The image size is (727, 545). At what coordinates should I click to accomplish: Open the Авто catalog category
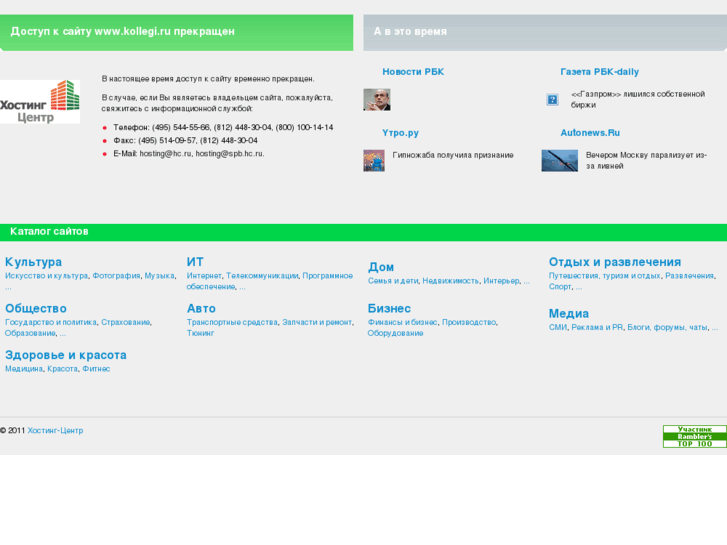[201, 308]
